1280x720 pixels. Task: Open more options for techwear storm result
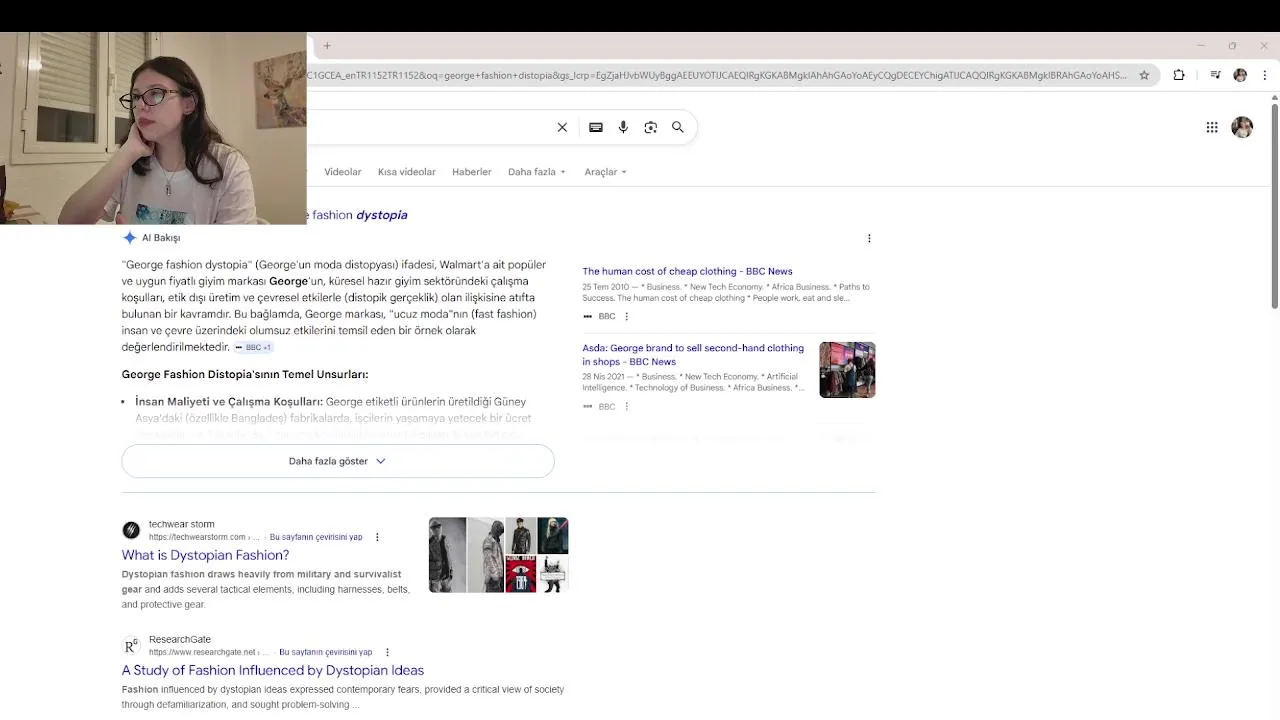point(377,537)
